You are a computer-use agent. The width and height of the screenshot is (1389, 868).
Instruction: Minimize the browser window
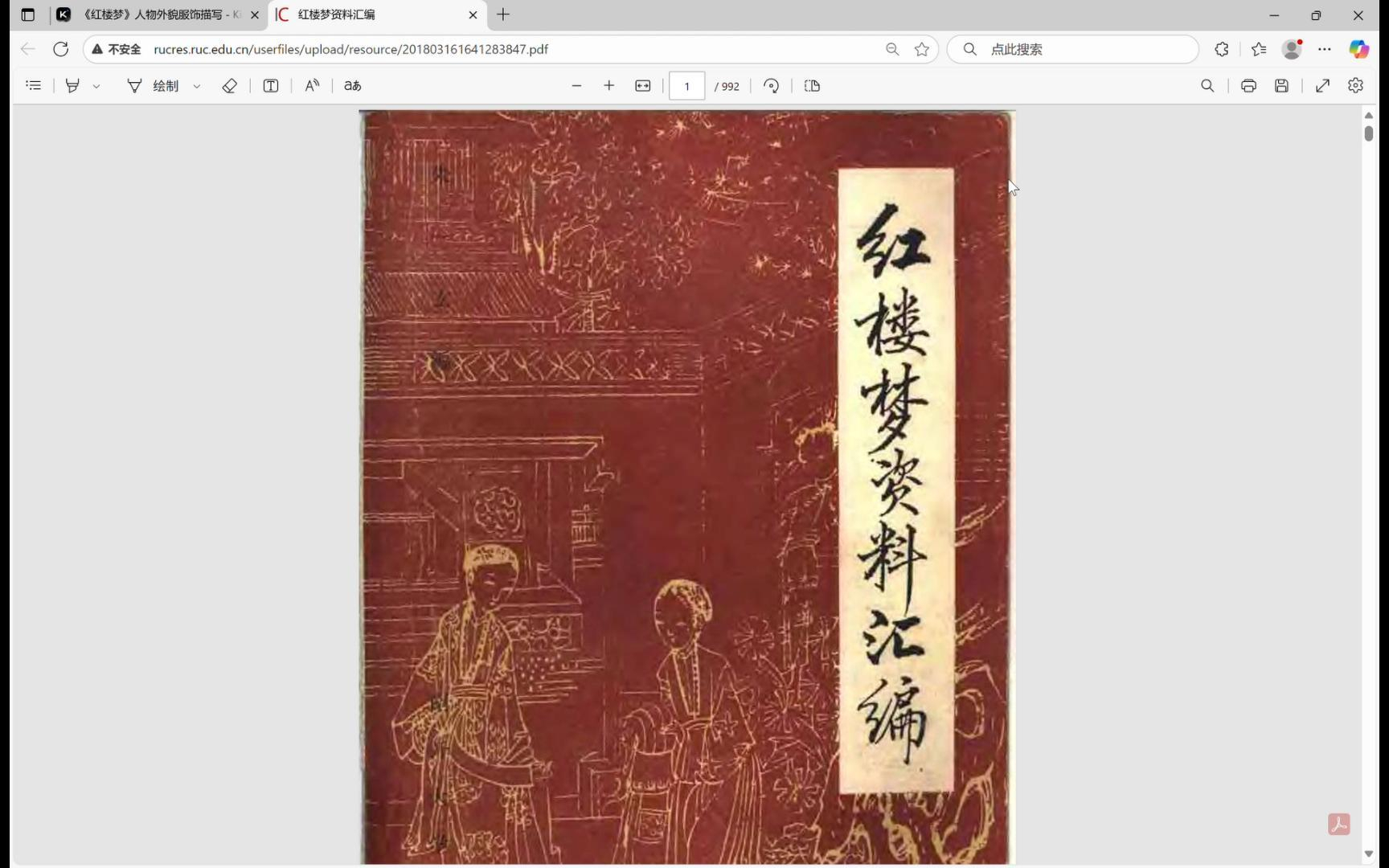(x=1274, y=14)
